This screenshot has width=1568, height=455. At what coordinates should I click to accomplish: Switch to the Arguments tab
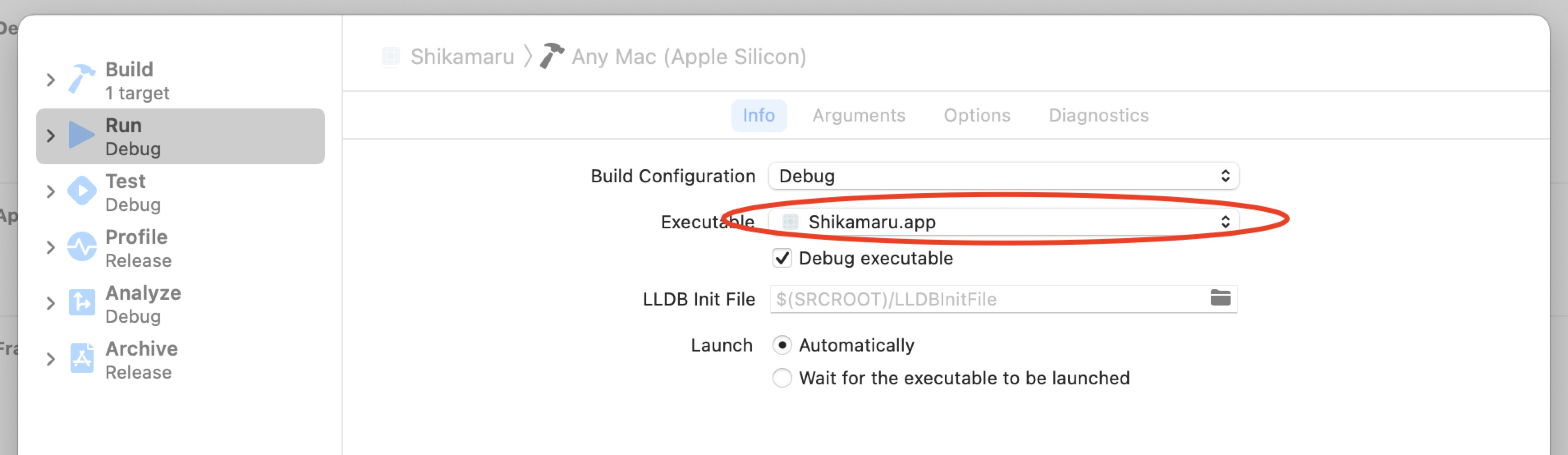pyautogui.click(x=858, y=116)
